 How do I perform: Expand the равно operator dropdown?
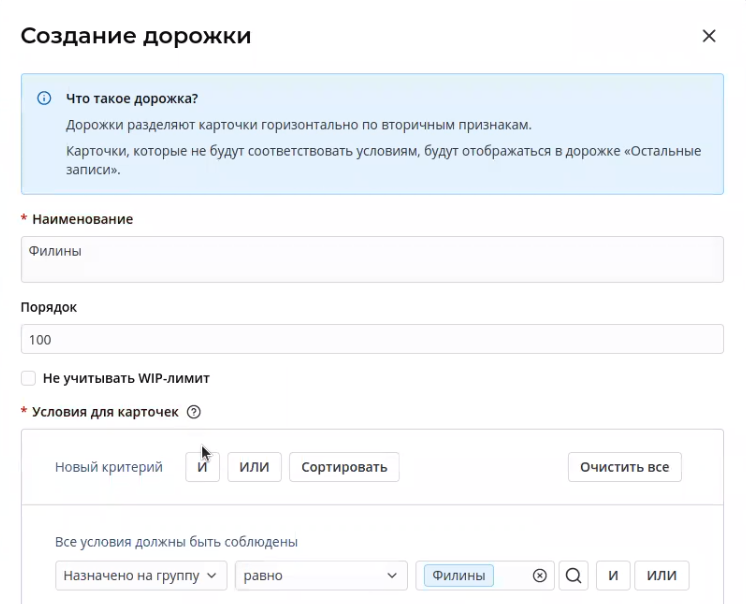click(x=321, y=575)
